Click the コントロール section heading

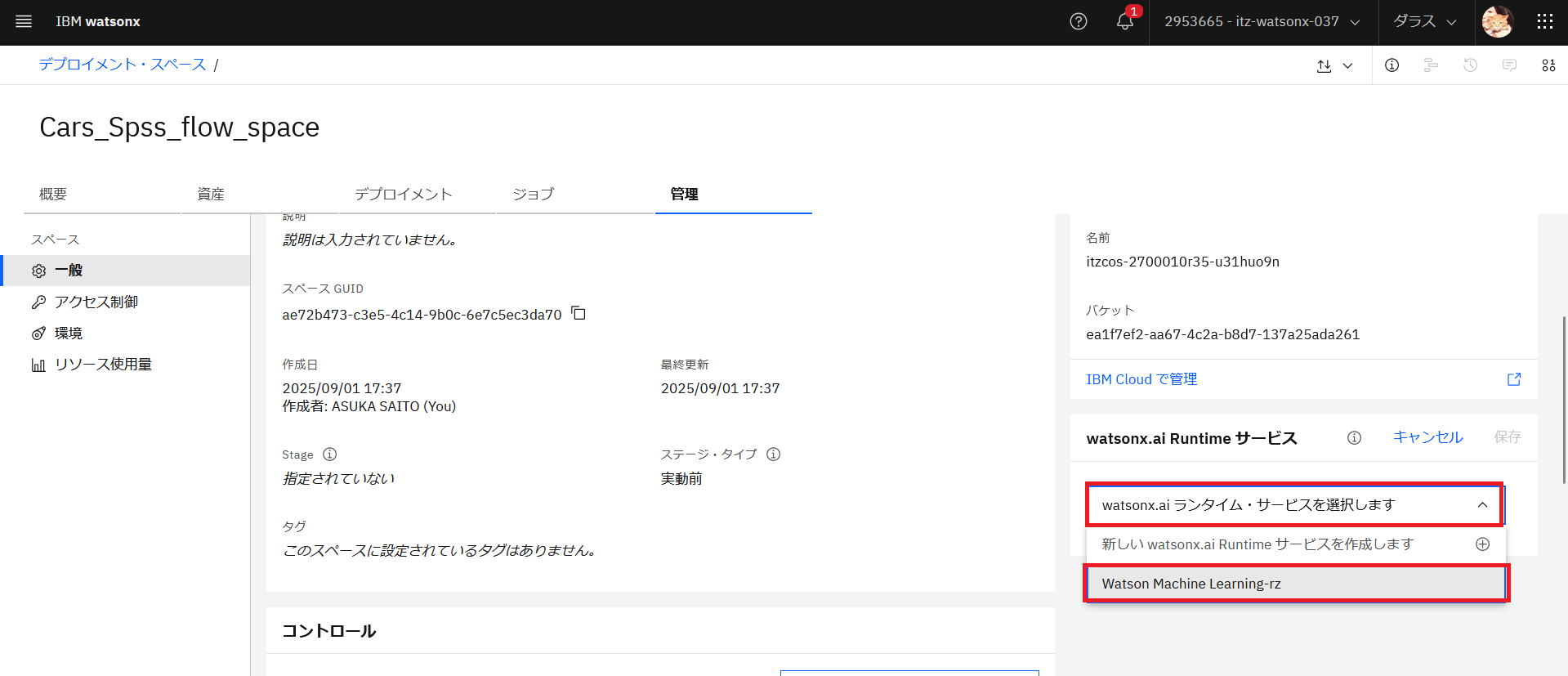328,631
